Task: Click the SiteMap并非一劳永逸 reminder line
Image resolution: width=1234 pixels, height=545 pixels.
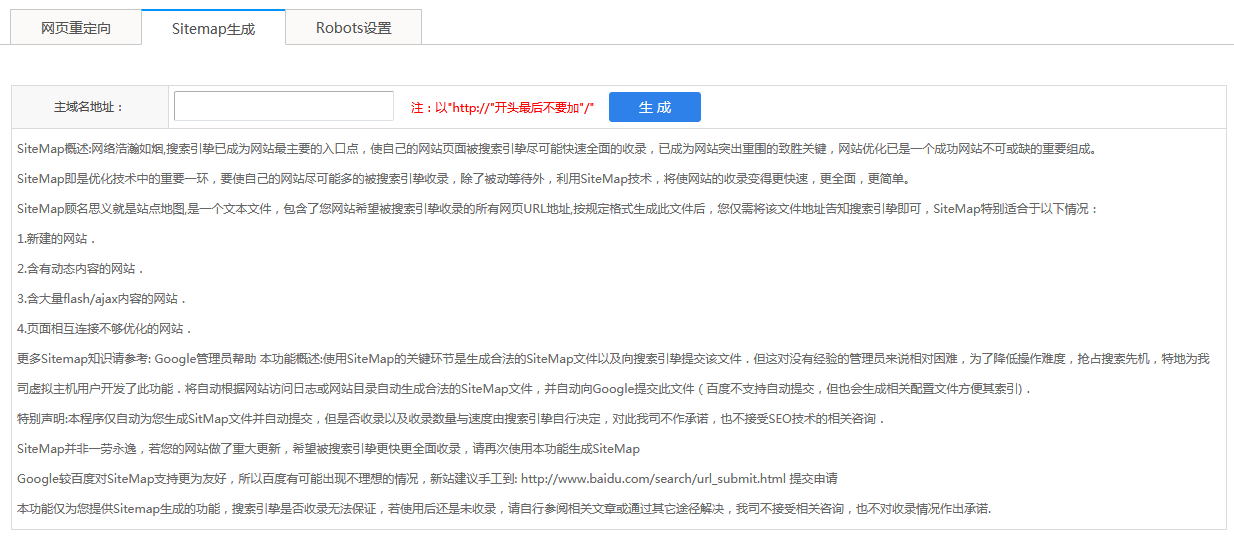Action: coord(328,449)
